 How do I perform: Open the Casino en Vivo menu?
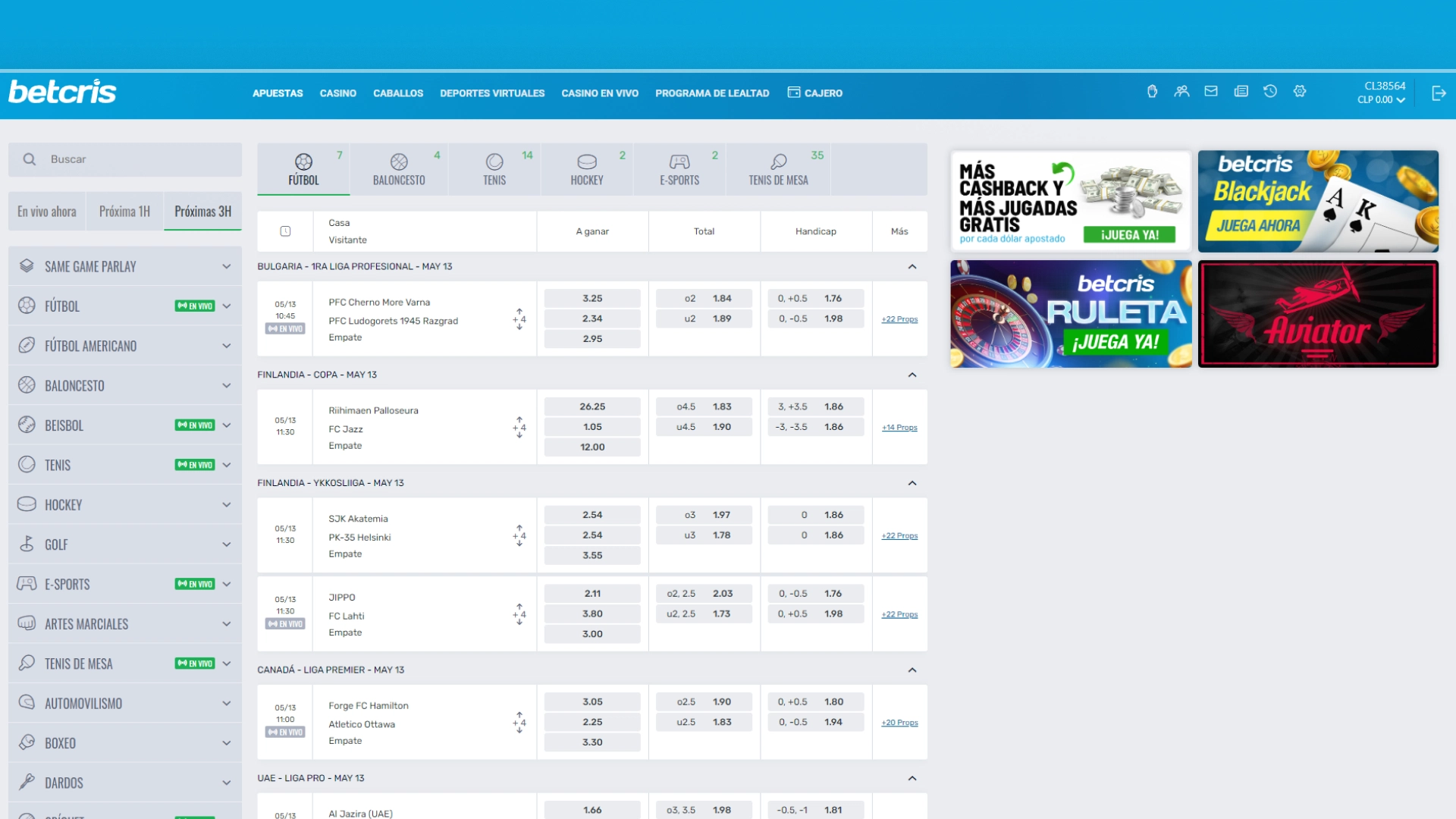(600, 93)
